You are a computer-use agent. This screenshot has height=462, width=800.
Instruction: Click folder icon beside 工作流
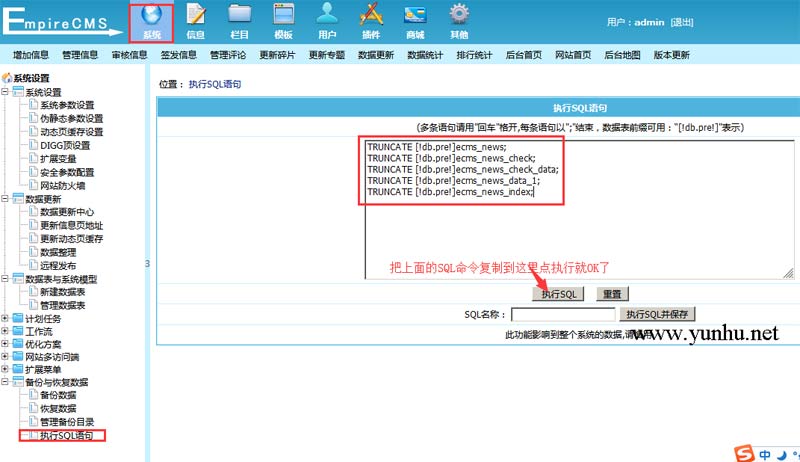pyautogui.click(x=18, y=331)
